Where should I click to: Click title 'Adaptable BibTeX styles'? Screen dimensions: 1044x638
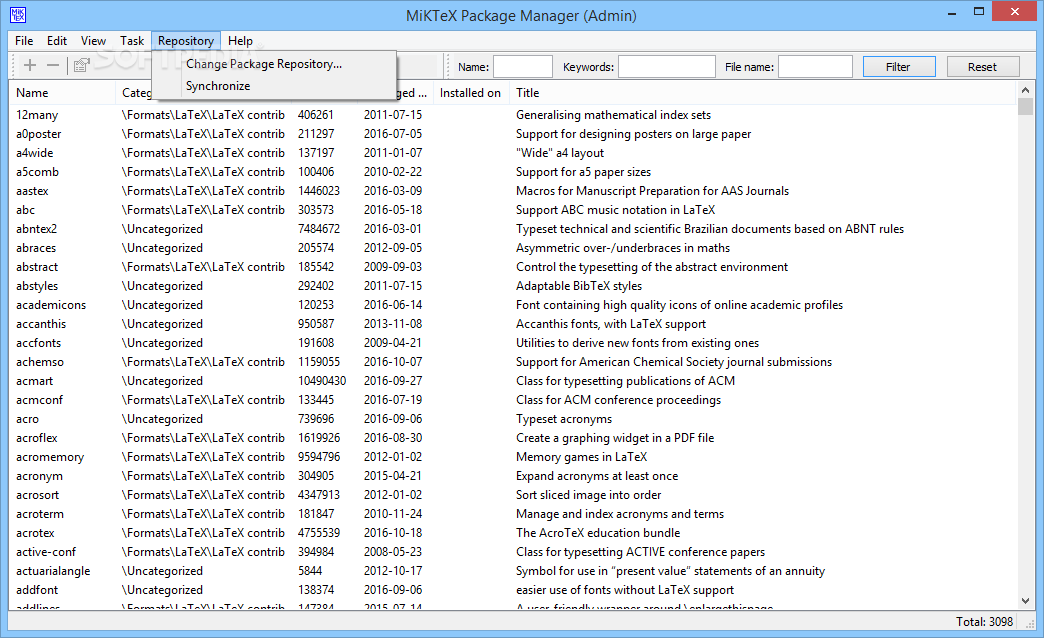(579, 286)
